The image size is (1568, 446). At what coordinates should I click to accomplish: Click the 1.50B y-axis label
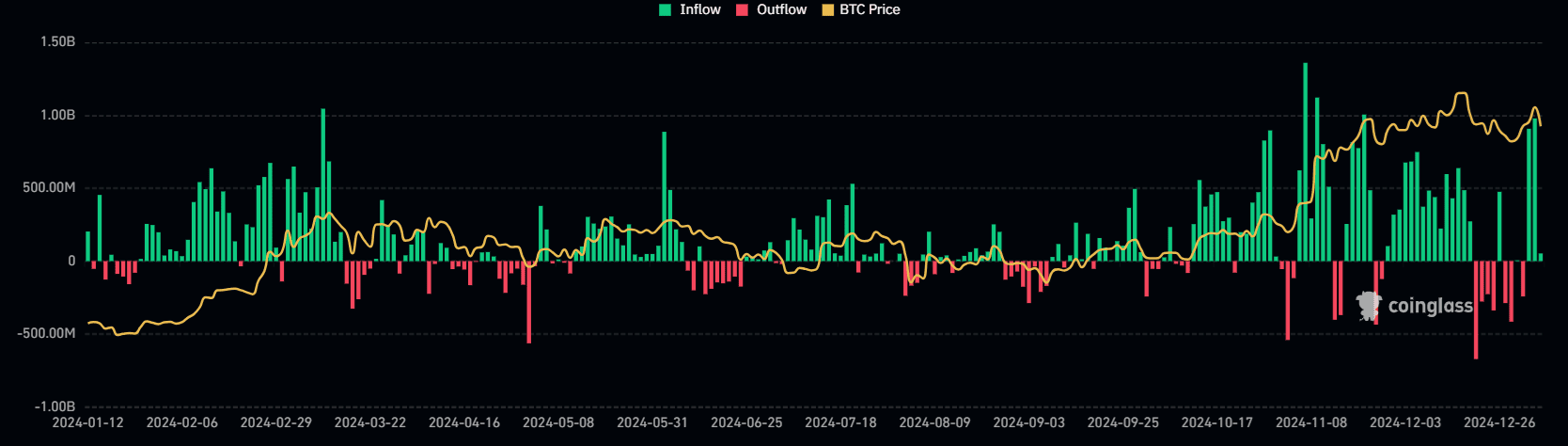[57, 42]
